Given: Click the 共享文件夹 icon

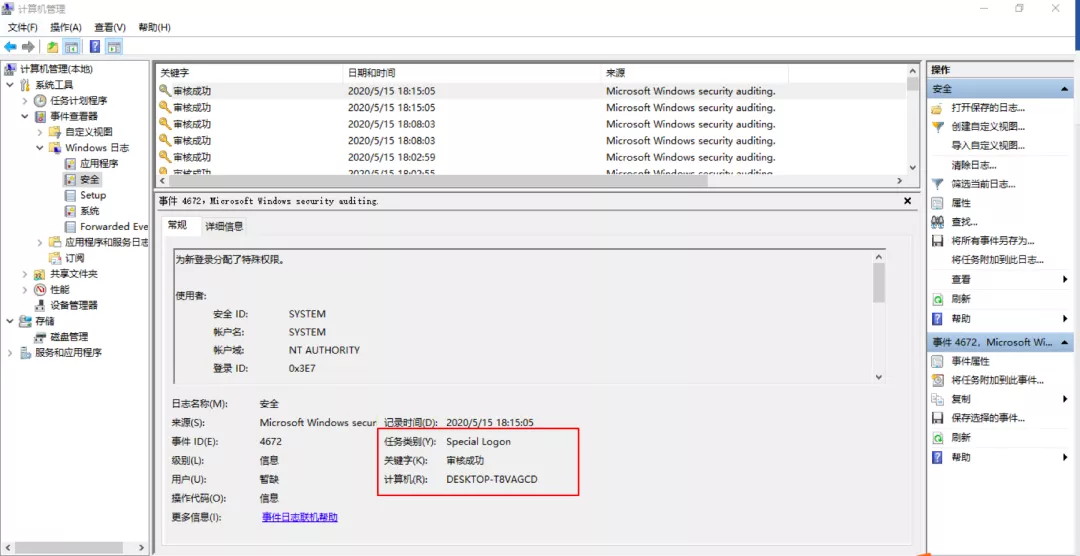Looking at the screenshot, I should [x=41, y=274].
